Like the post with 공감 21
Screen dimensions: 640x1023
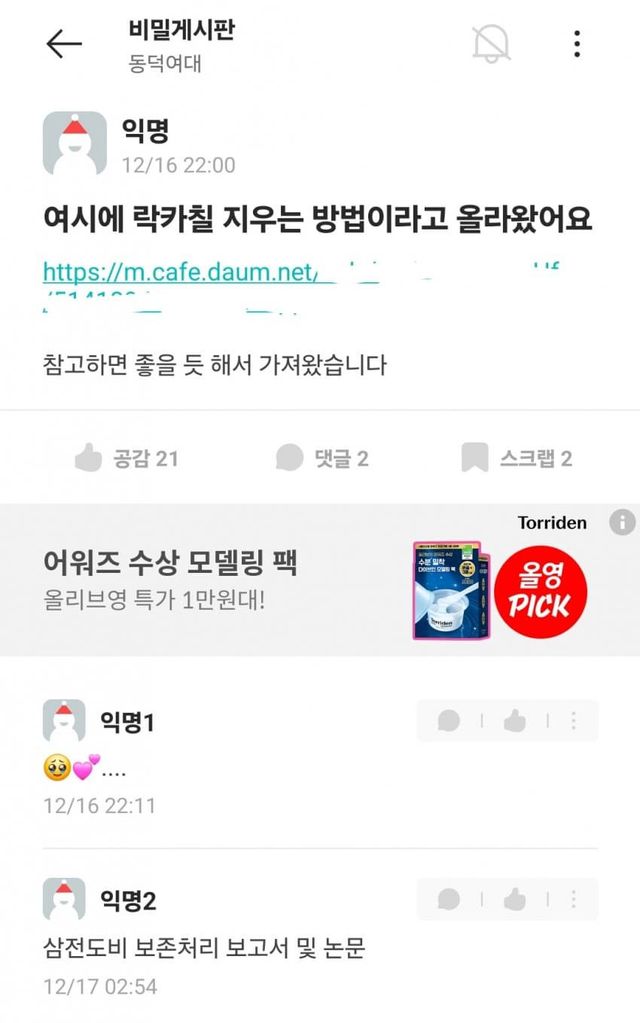pyautogui.click(x=127, y=458)
